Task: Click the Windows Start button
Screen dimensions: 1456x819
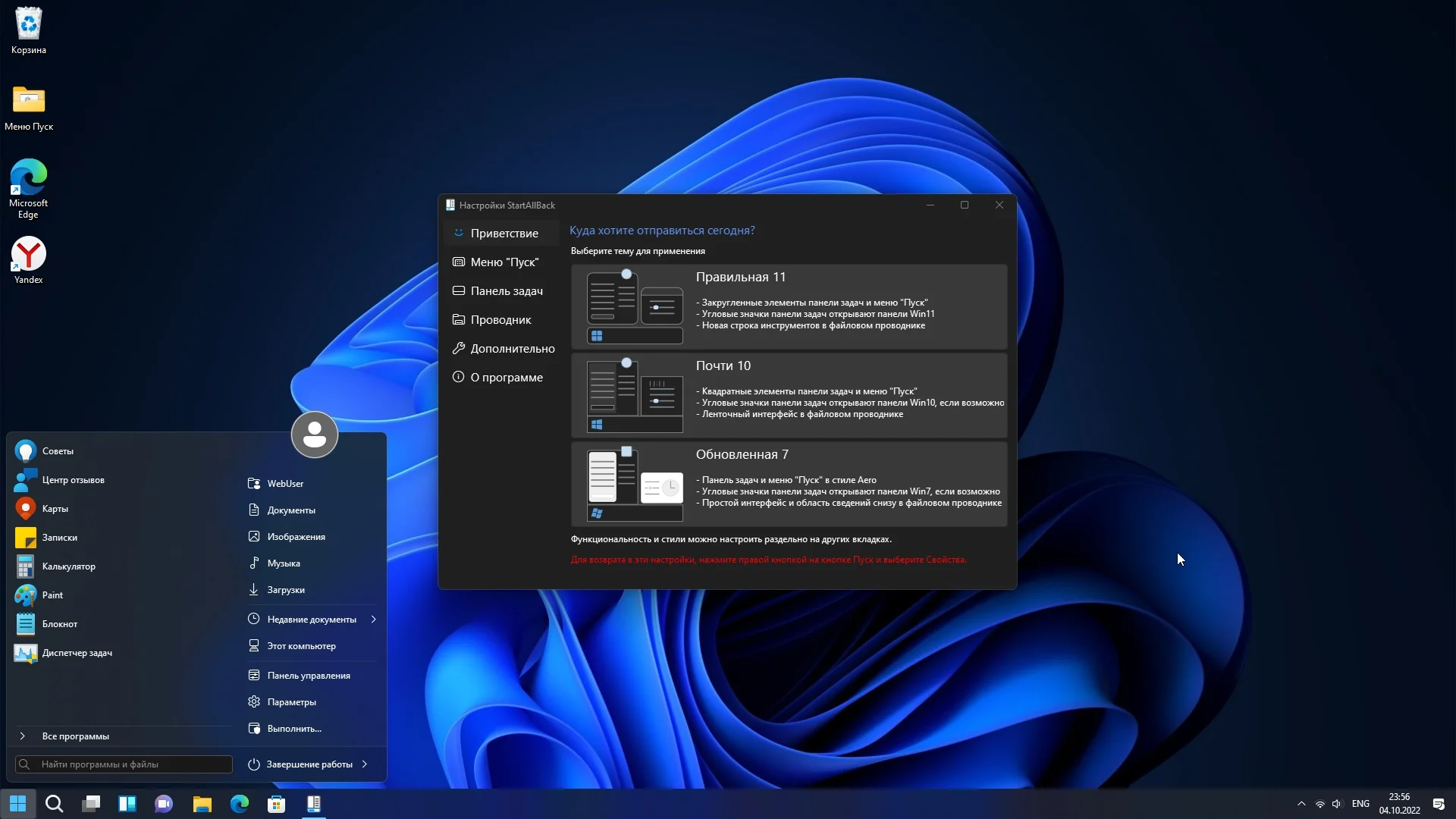Action: click(x=18, y=804)
